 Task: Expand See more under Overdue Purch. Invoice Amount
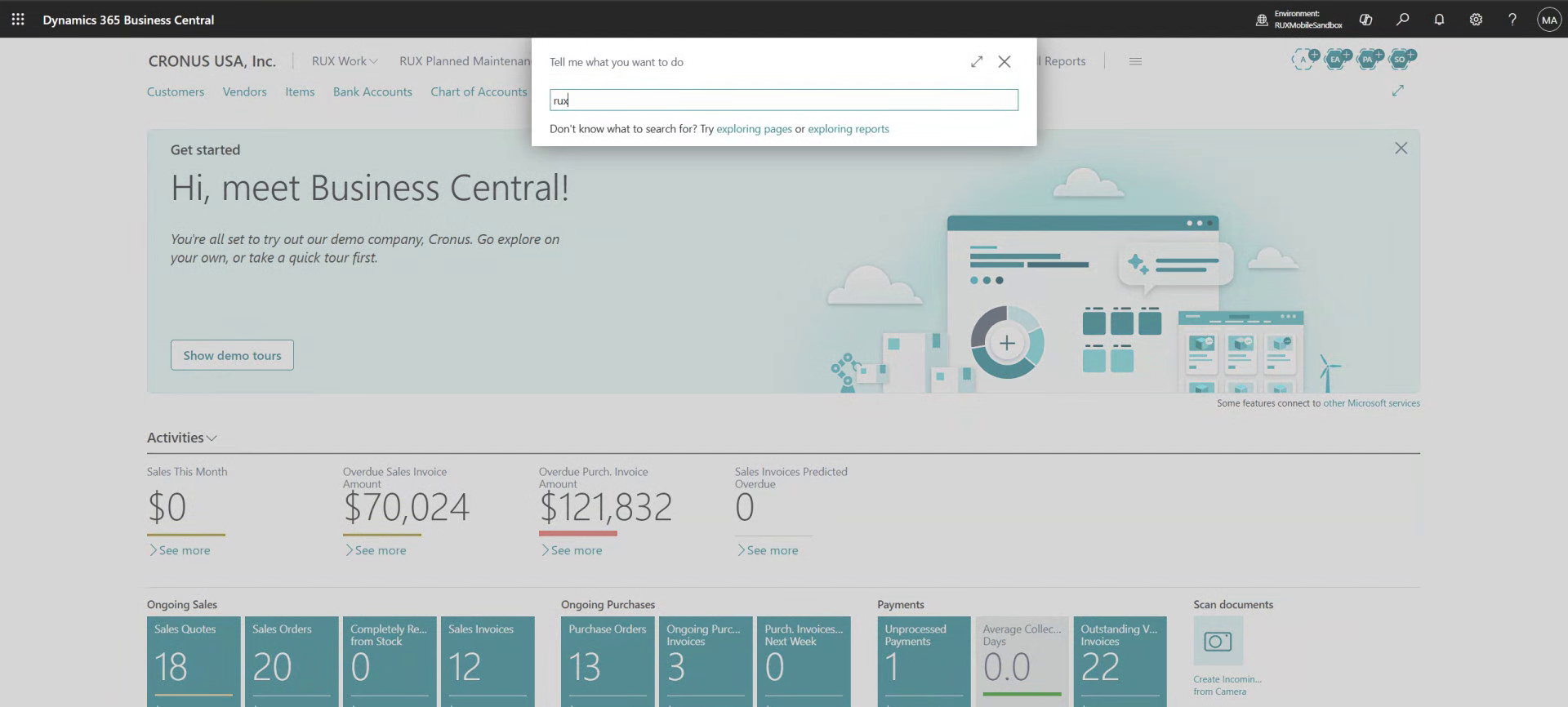pos(572,550)
